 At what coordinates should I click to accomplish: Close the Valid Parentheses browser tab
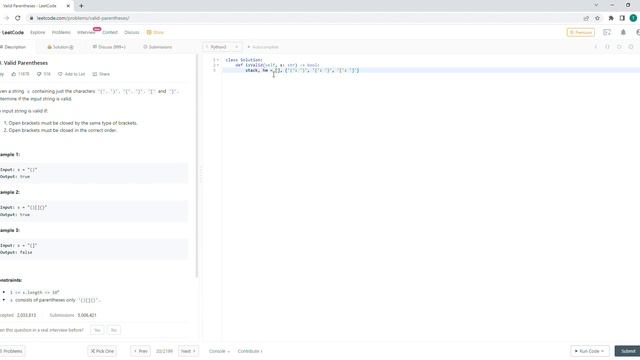pos(68,6)
